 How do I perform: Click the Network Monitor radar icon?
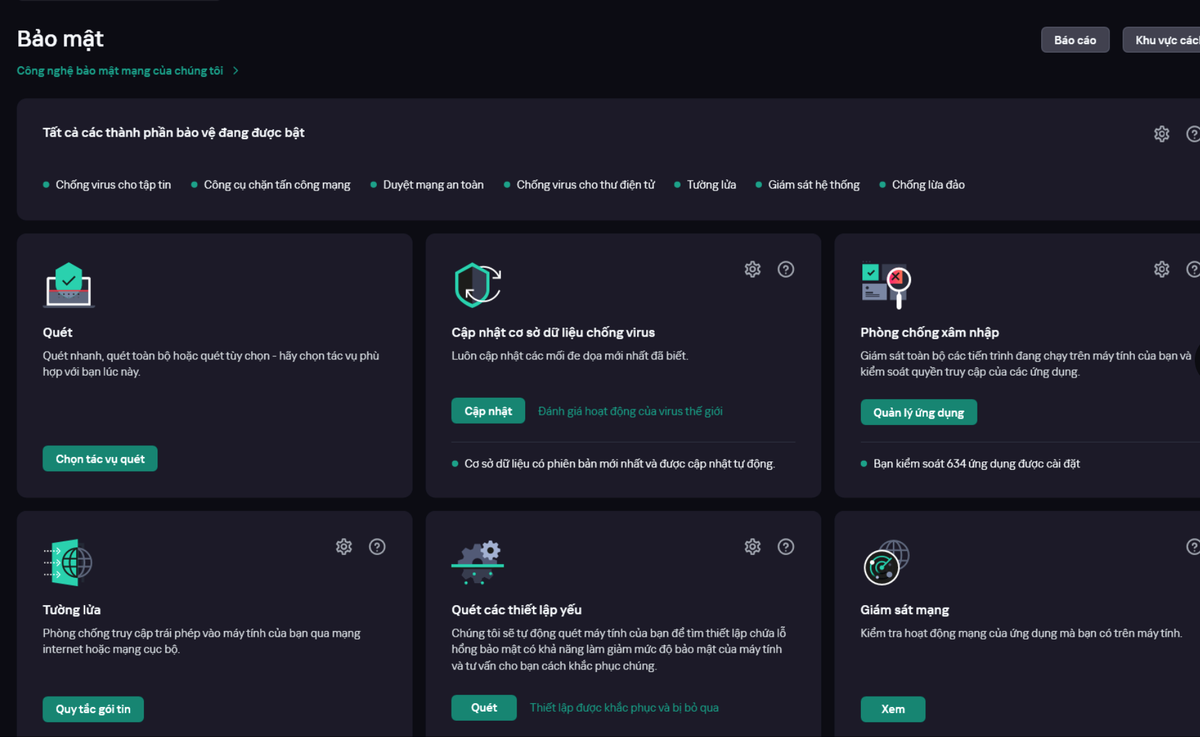886,562
